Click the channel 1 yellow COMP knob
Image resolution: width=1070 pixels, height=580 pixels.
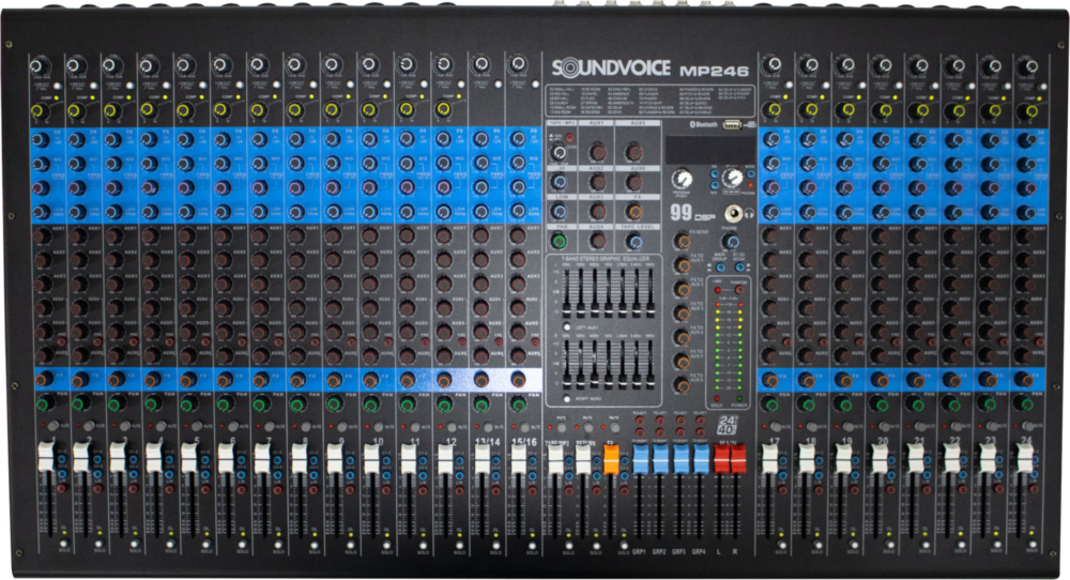coord(40,111)
